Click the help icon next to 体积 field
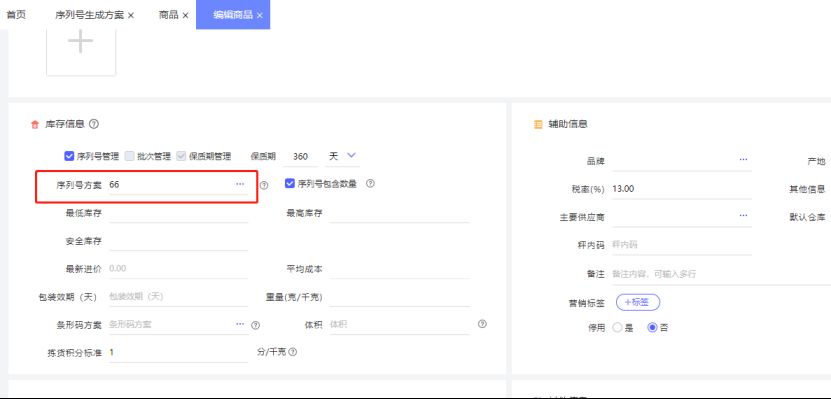This screenshot has width=831, height=399. [x=482, y=324]
